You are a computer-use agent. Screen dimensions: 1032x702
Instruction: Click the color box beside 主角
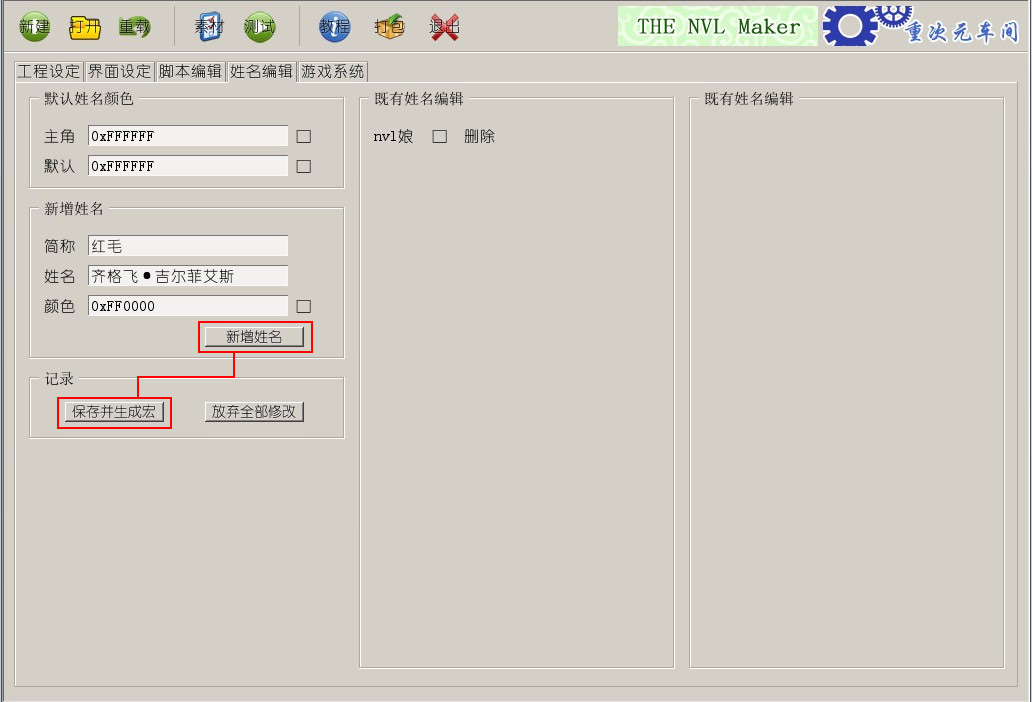303,136
